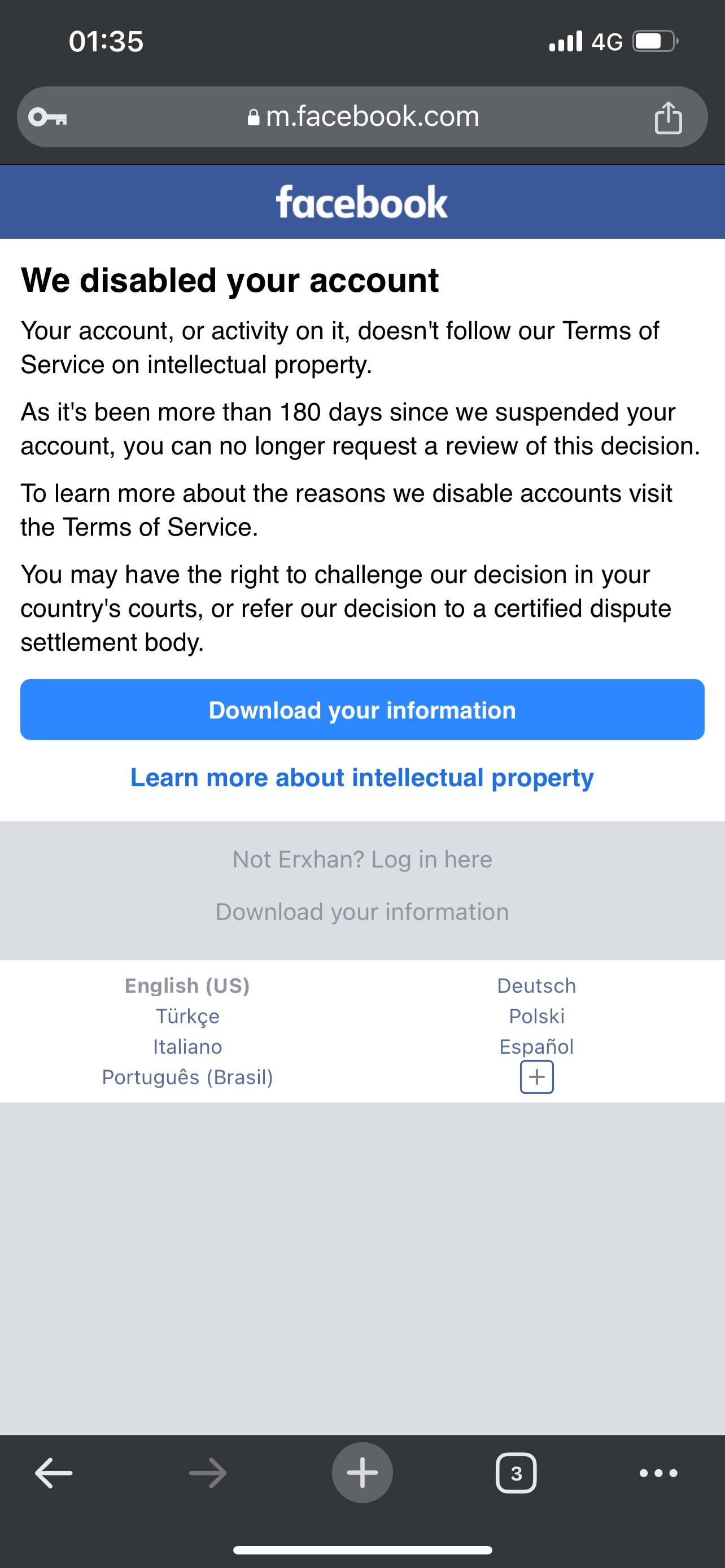
Task: Tap the forward arrow in bottom toolbar
Action: [208, 1473]
